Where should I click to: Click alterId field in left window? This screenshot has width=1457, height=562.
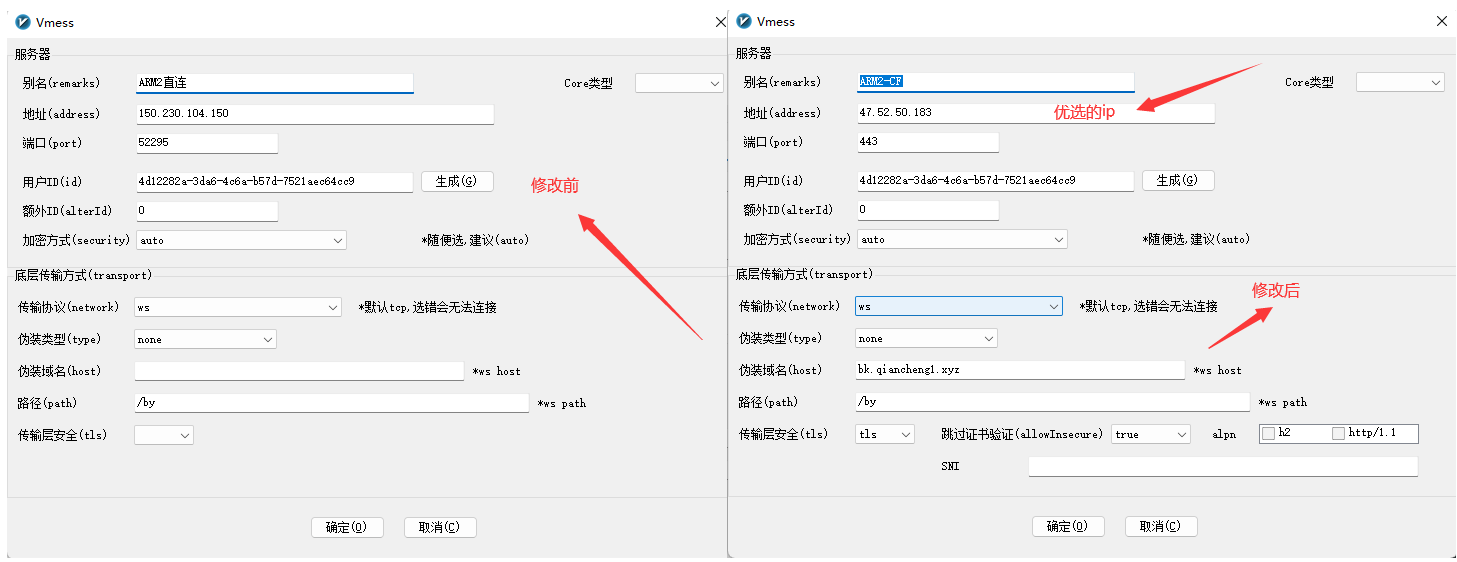coord(206,211)
